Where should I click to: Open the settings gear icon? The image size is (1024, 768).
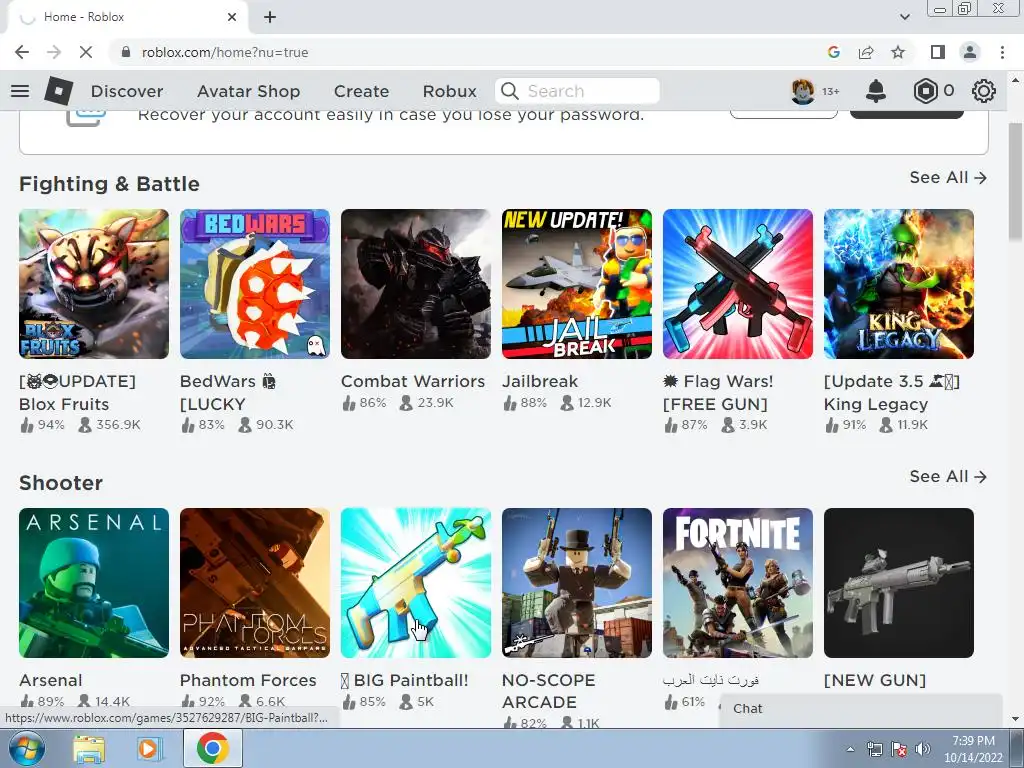coord(983,91)
